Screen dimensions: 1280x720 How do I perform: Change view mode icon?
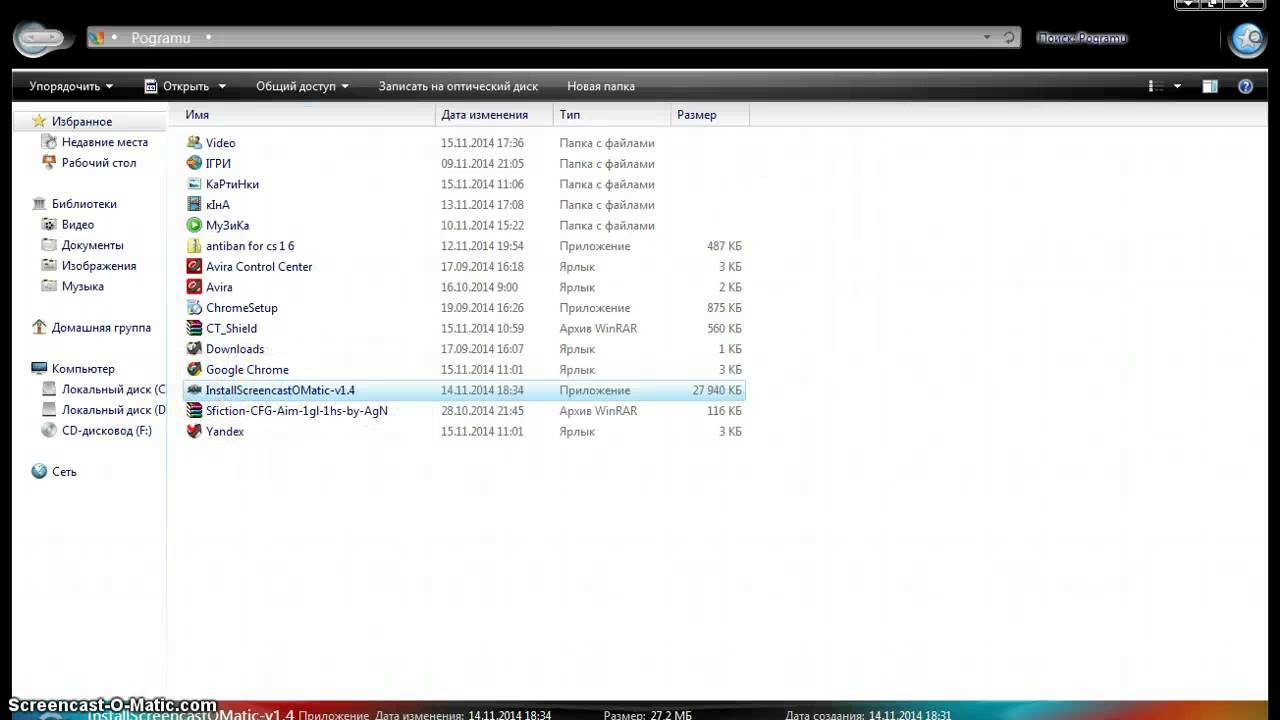coord(1157,87)
